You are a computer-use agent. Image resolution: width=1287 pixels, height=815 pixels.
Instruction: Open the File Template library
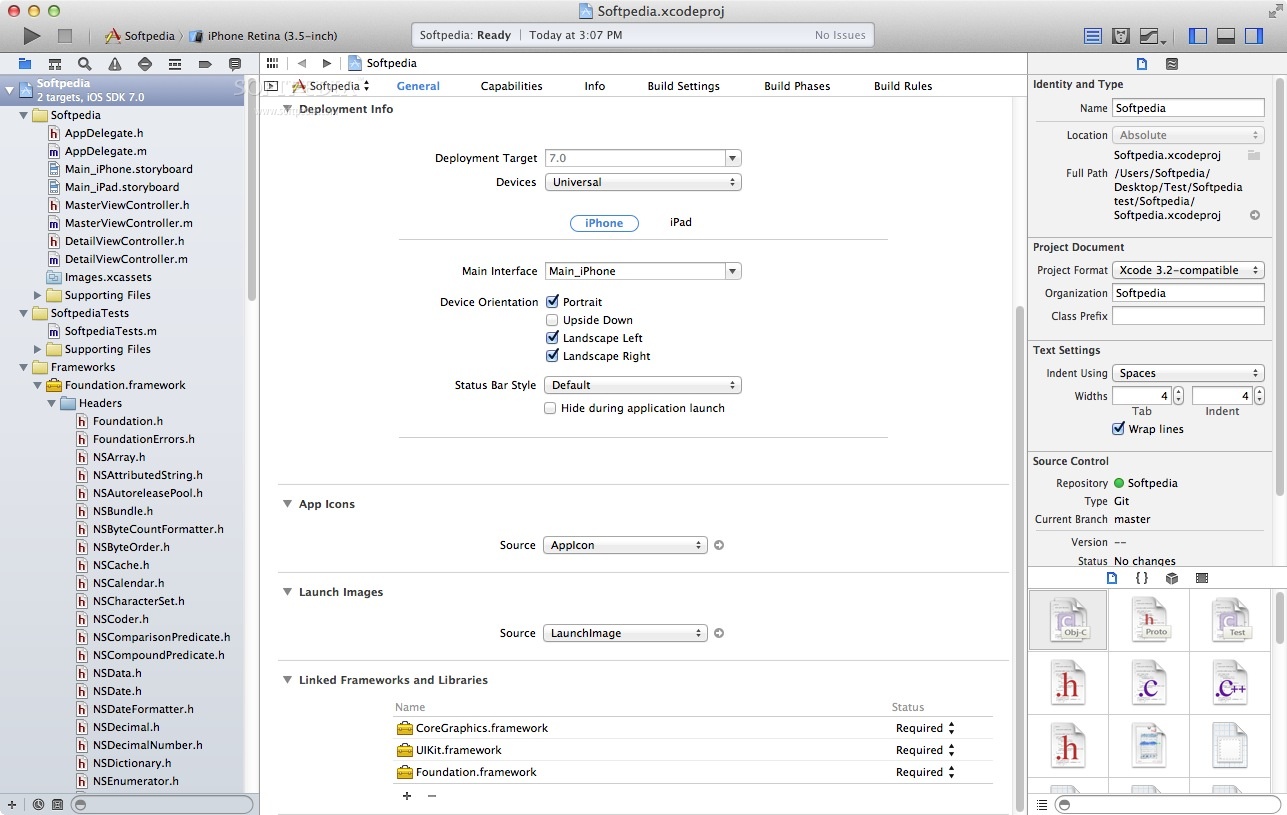(1112, 578)
